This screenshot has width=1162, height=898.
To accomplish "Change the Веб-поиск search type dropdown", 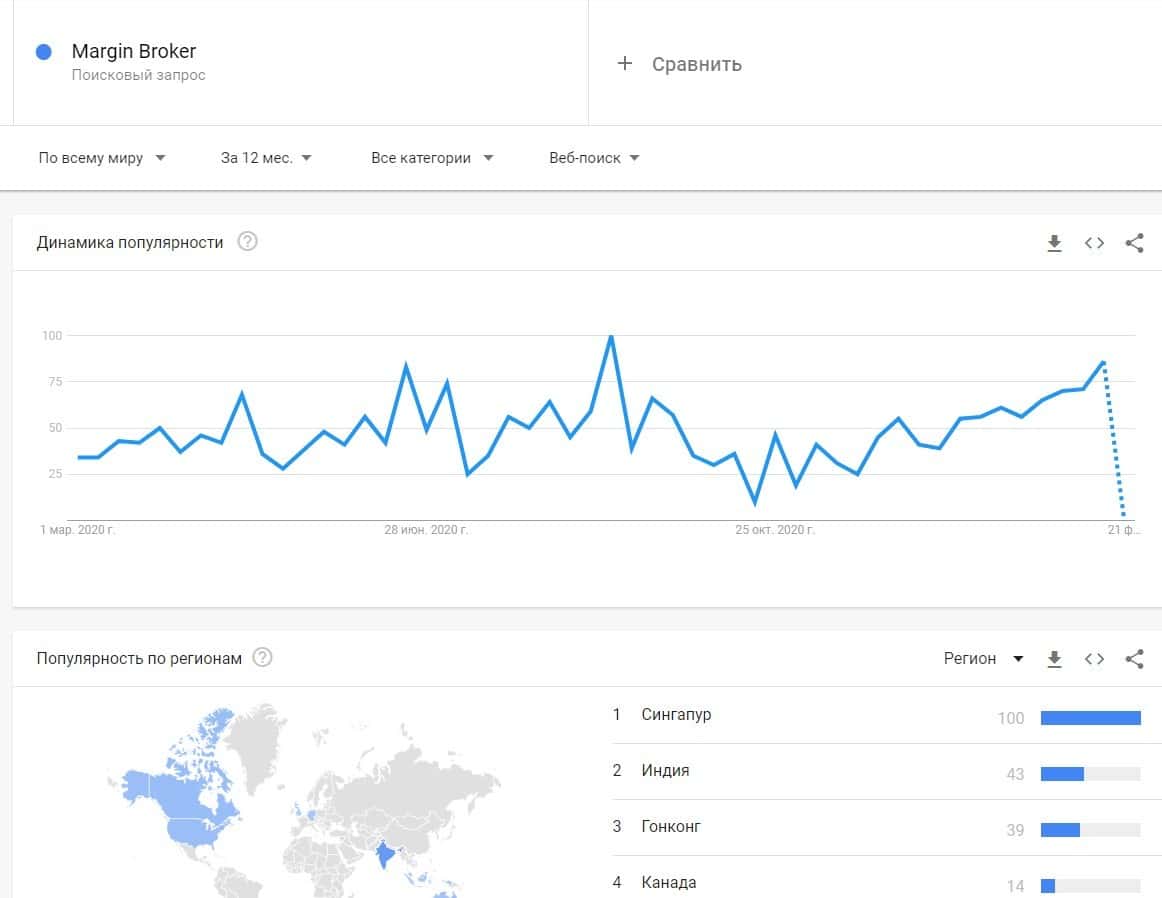I will coord(594,158).
